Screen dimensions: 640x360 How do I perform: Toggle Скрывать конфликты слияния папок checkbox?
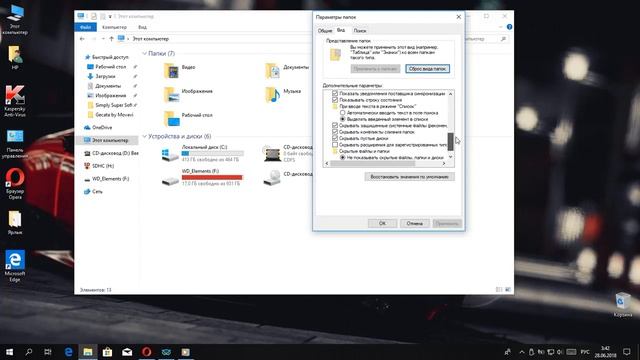335,132
